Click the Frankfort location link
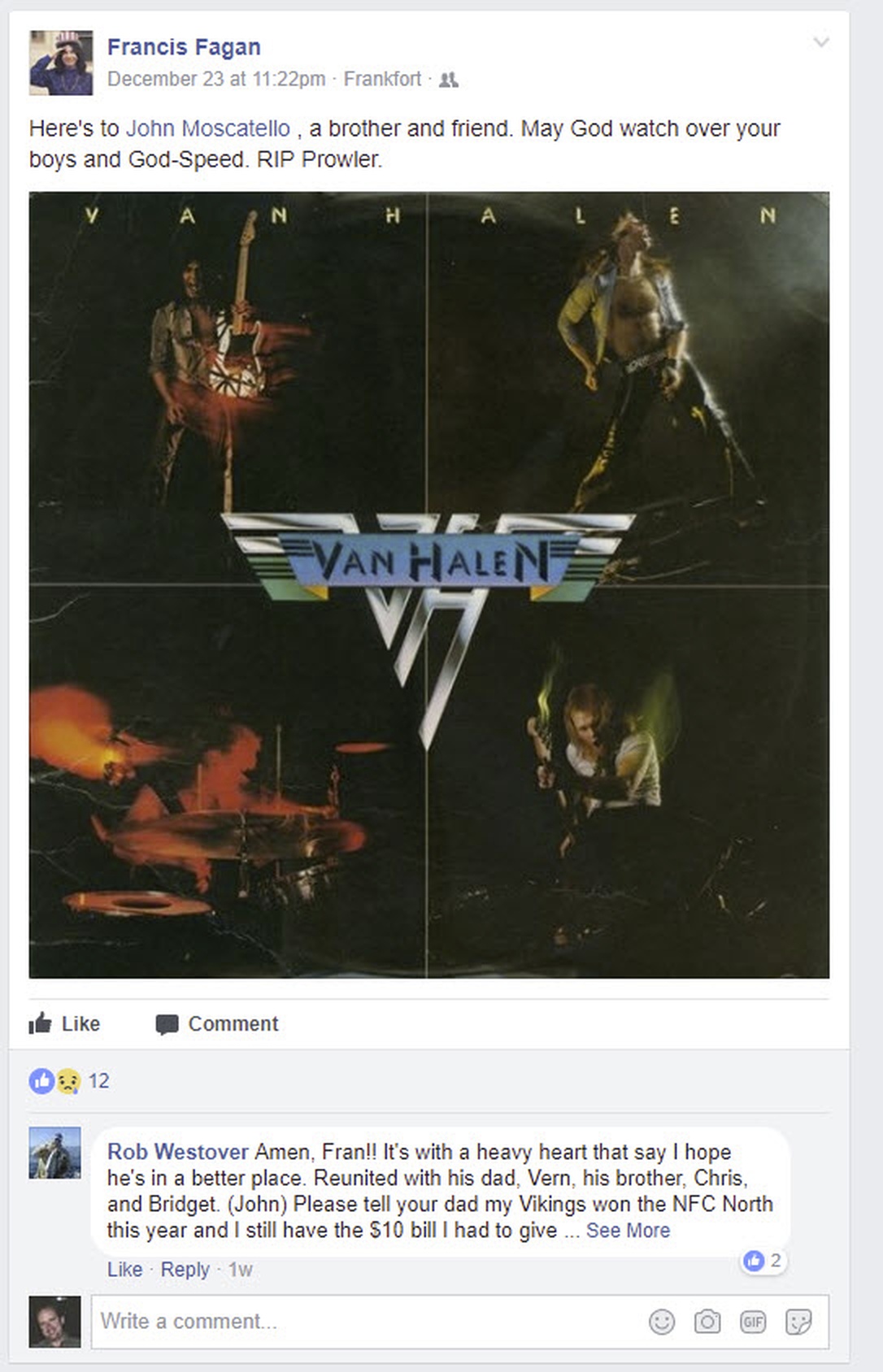The image size is (883, 1372). pos(382,79)
